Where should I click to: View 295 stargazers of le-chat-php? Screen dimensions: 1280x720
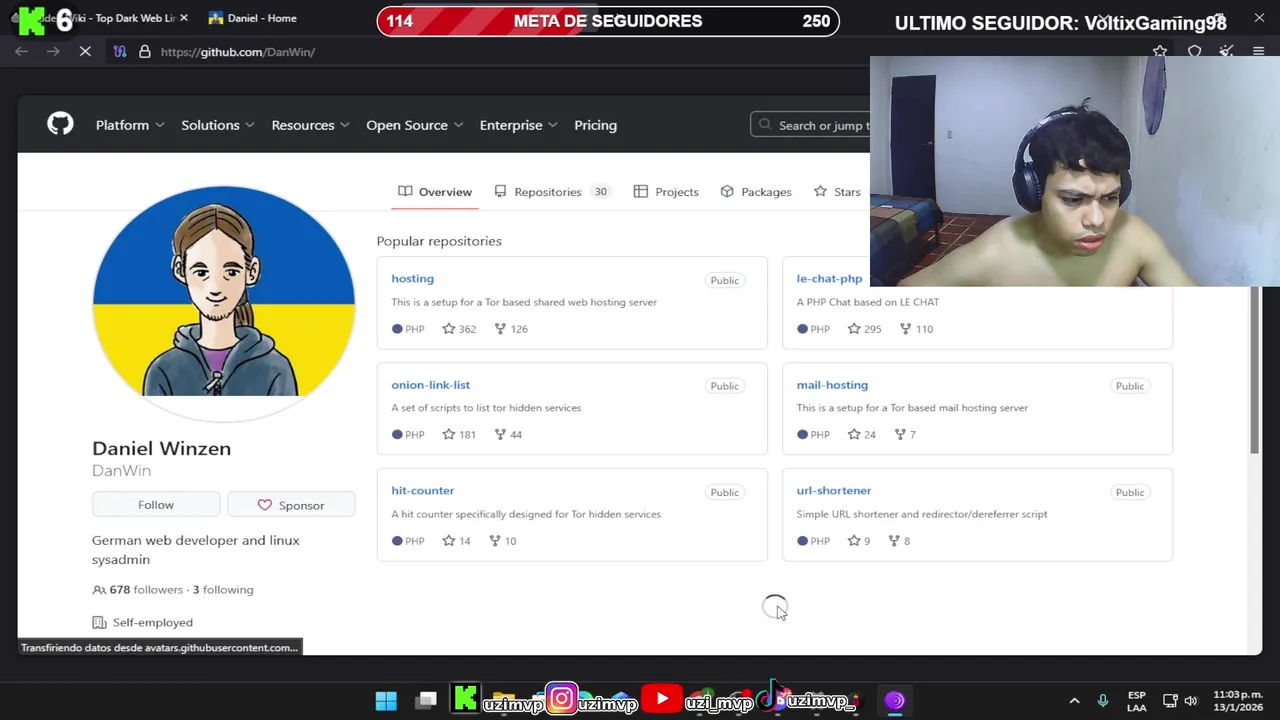[864, 329]
